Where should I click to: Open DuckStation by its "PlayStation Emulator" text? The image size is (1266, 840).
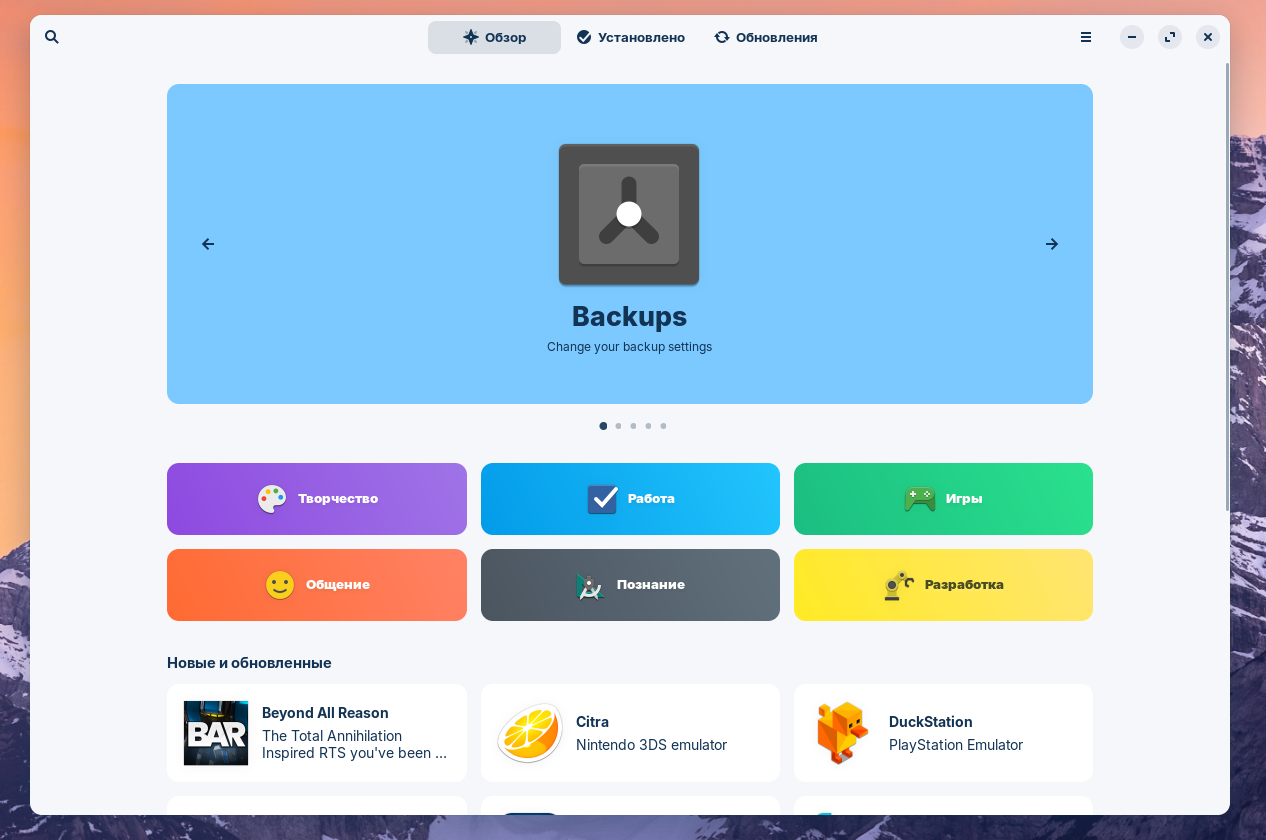pos(956,745)
